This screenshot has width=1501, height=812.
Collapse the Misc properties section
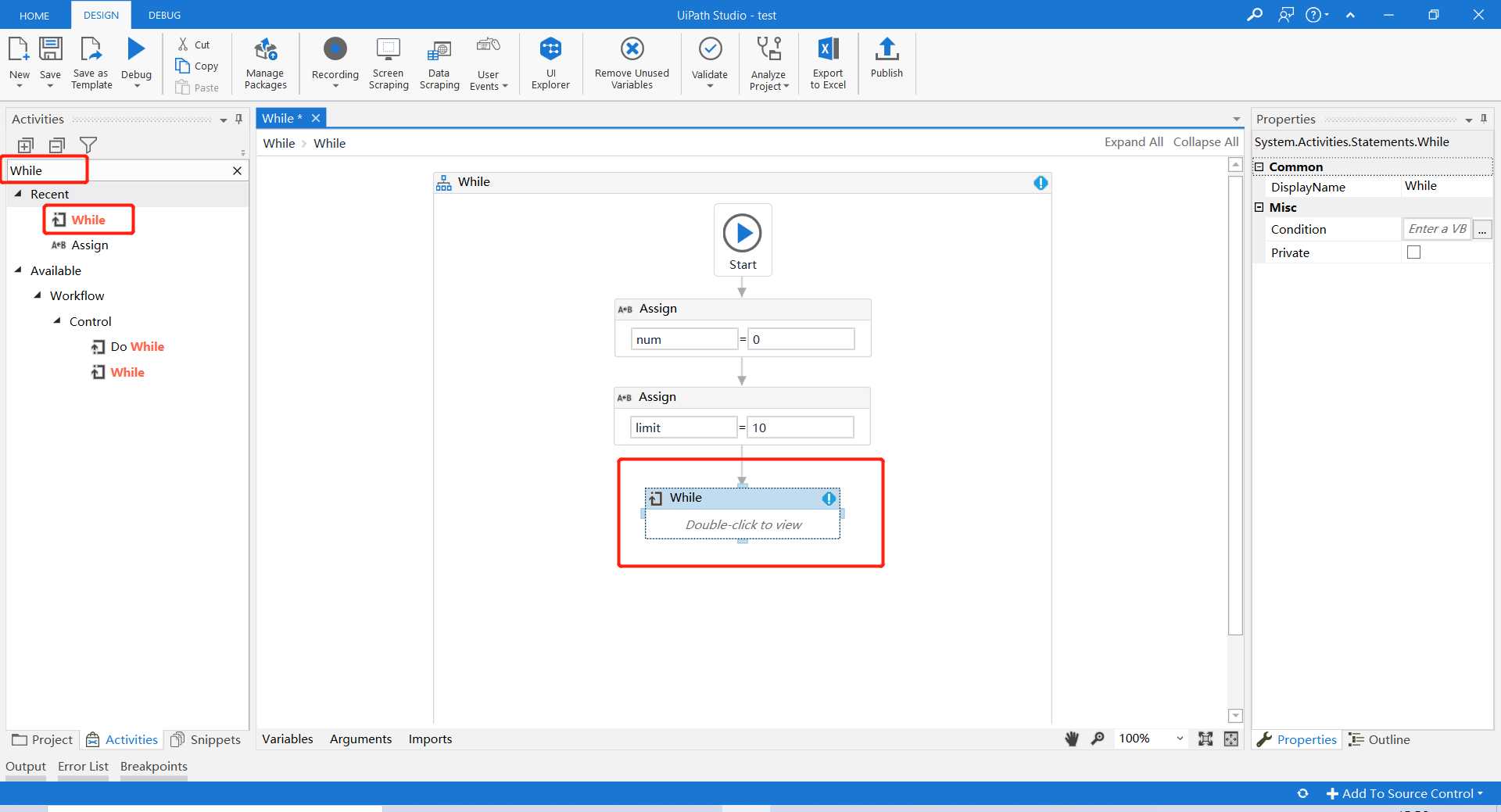[x=1259, y=207]
